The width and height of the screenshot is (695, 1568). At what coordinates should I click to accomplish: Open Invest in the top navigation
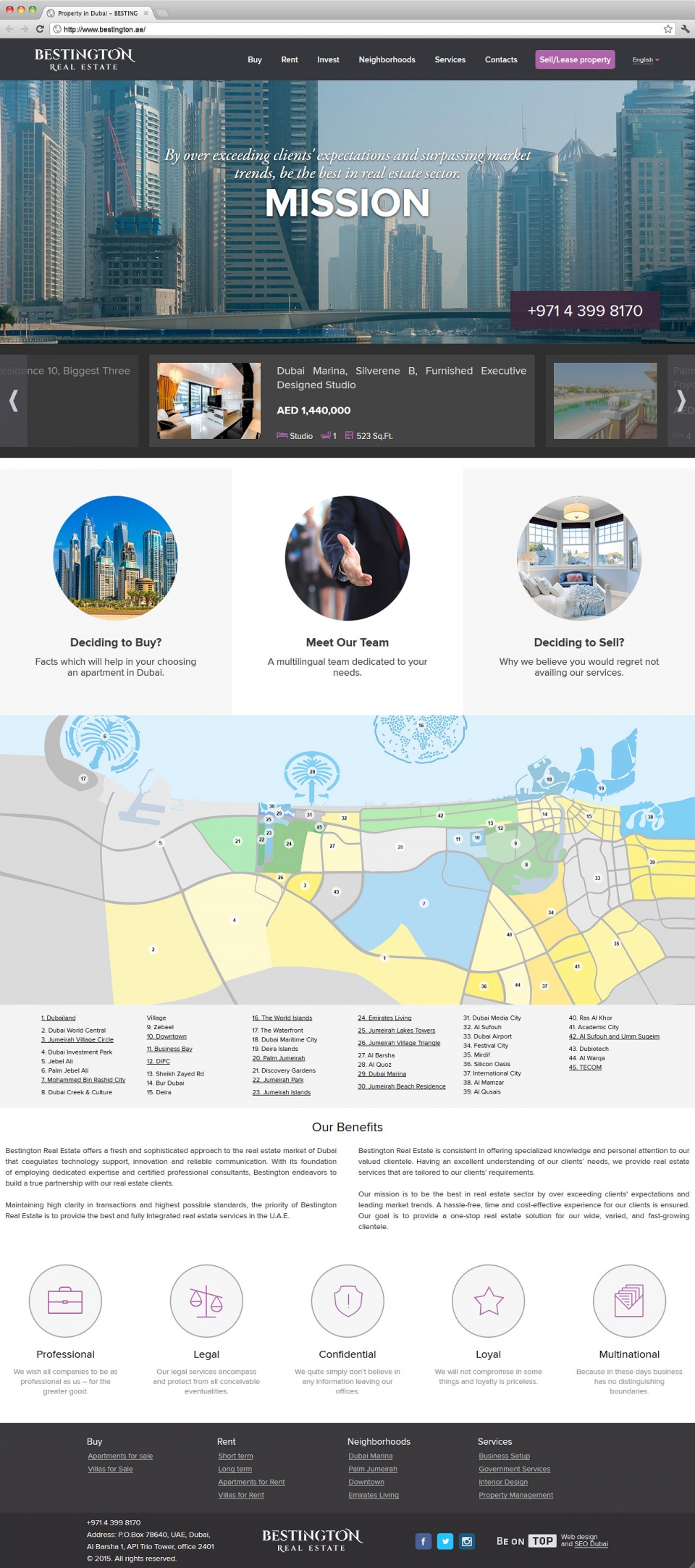328,59
